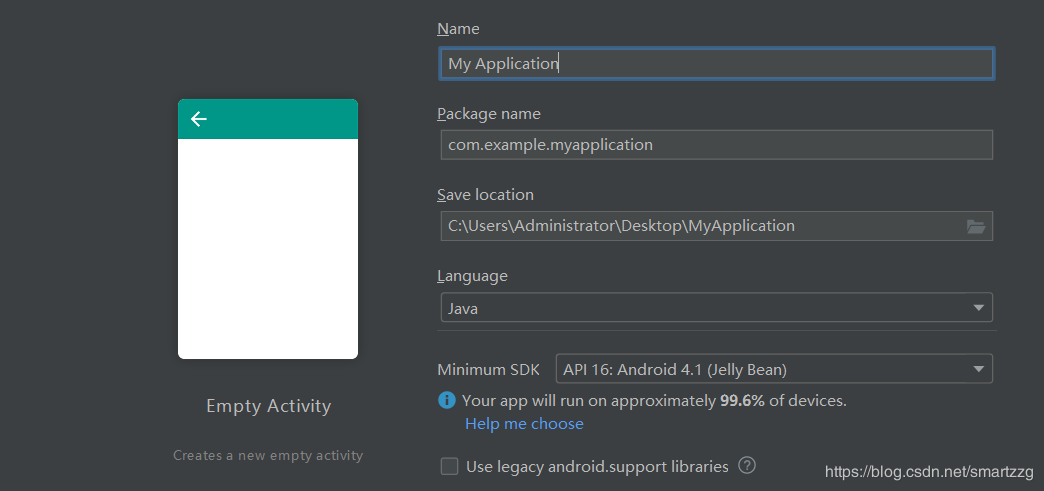Open the Language dropdown showing Java
This screenshot has height=491, width=1044.
716,308
